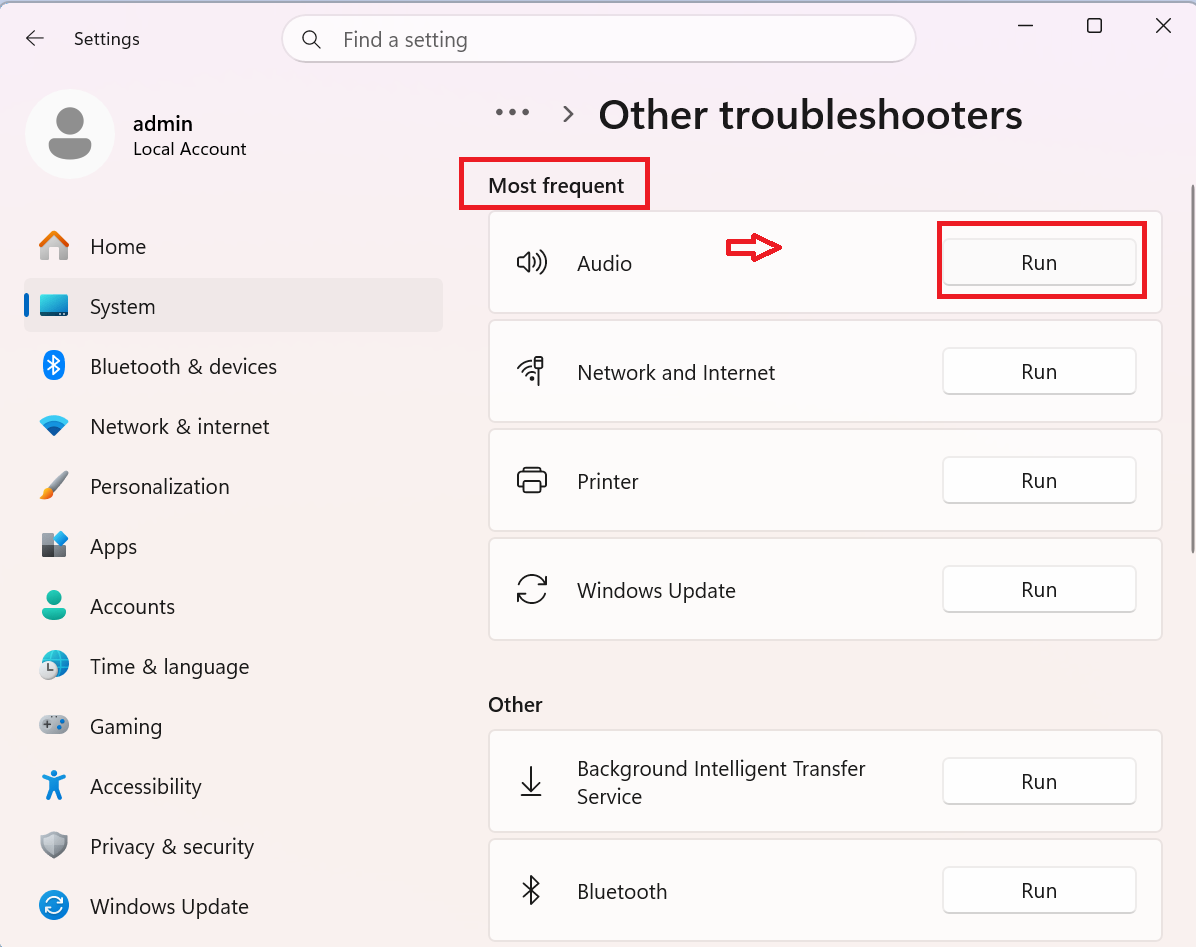
Task: Open the Home settings page
Action: (233, 246)
